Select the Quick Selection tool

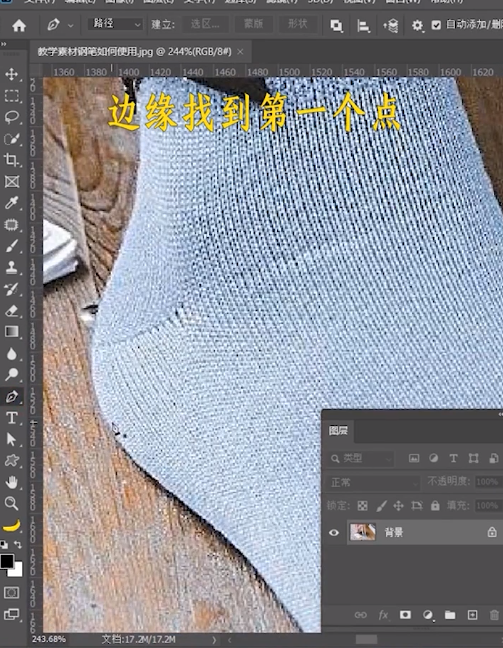point(12,139)
